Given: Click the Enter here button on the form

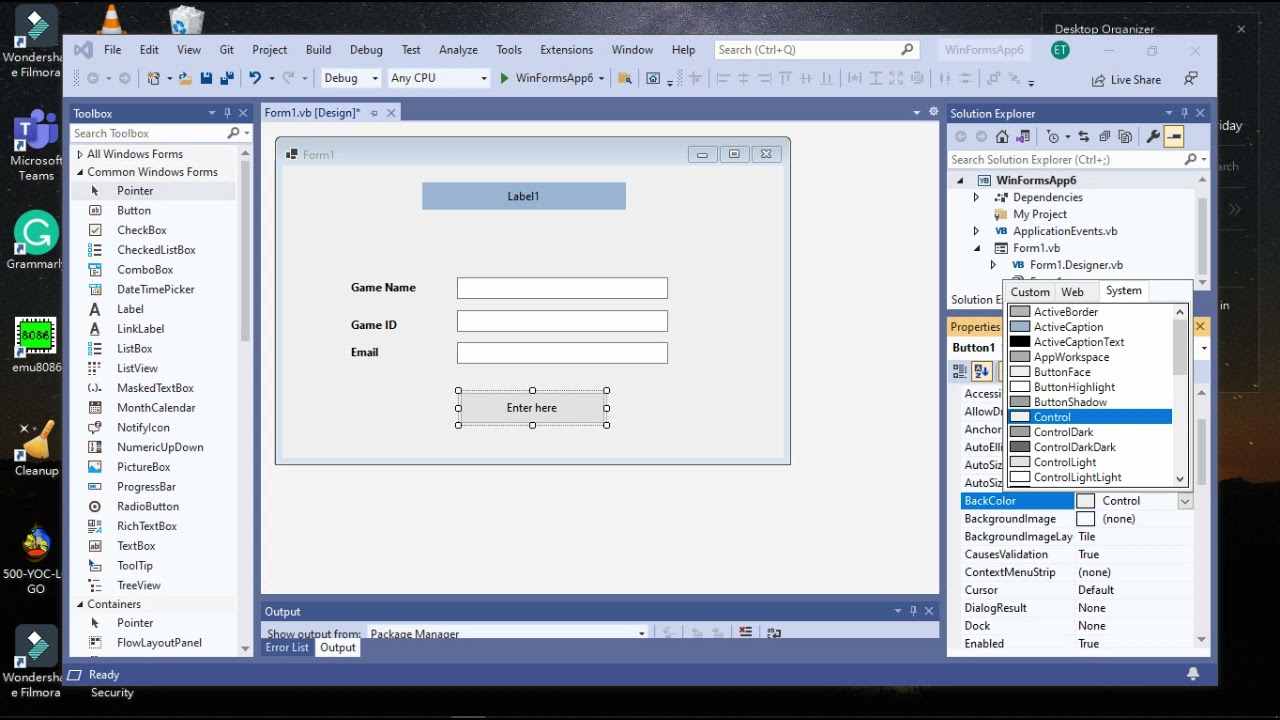Looking at the screenshot, I should click(532, 408).
